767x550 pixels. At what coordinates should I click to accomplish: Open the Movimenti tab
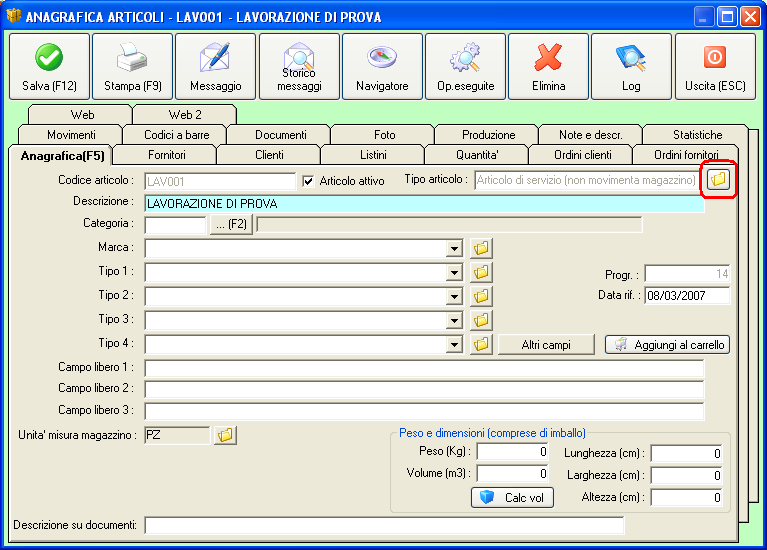pos(71,135)
